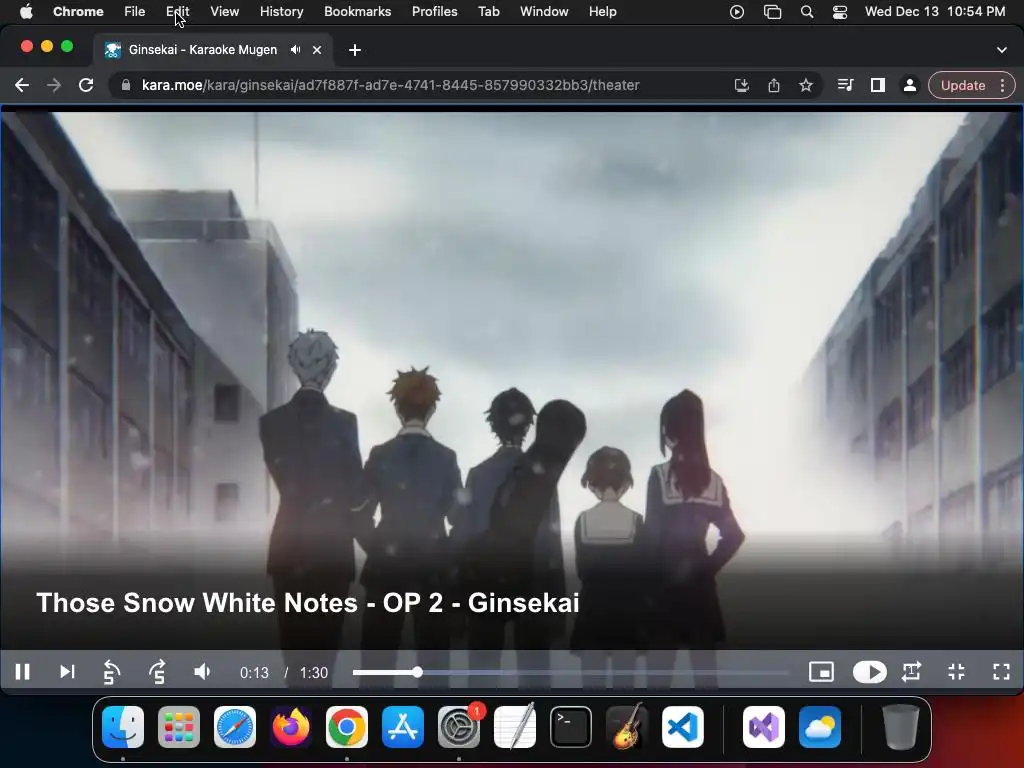
Task: Skip to the next karaoke
Action: click(67, 672)
